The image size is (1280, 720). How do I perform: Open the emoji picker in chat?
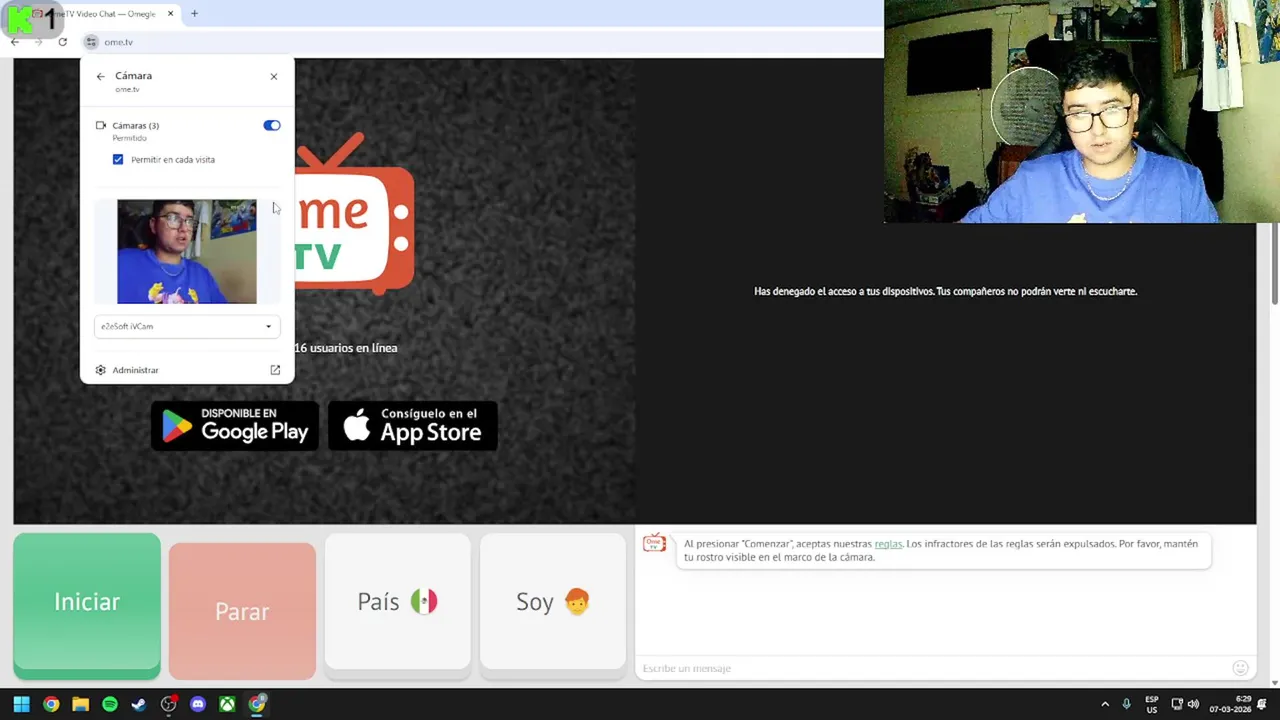1241,668
